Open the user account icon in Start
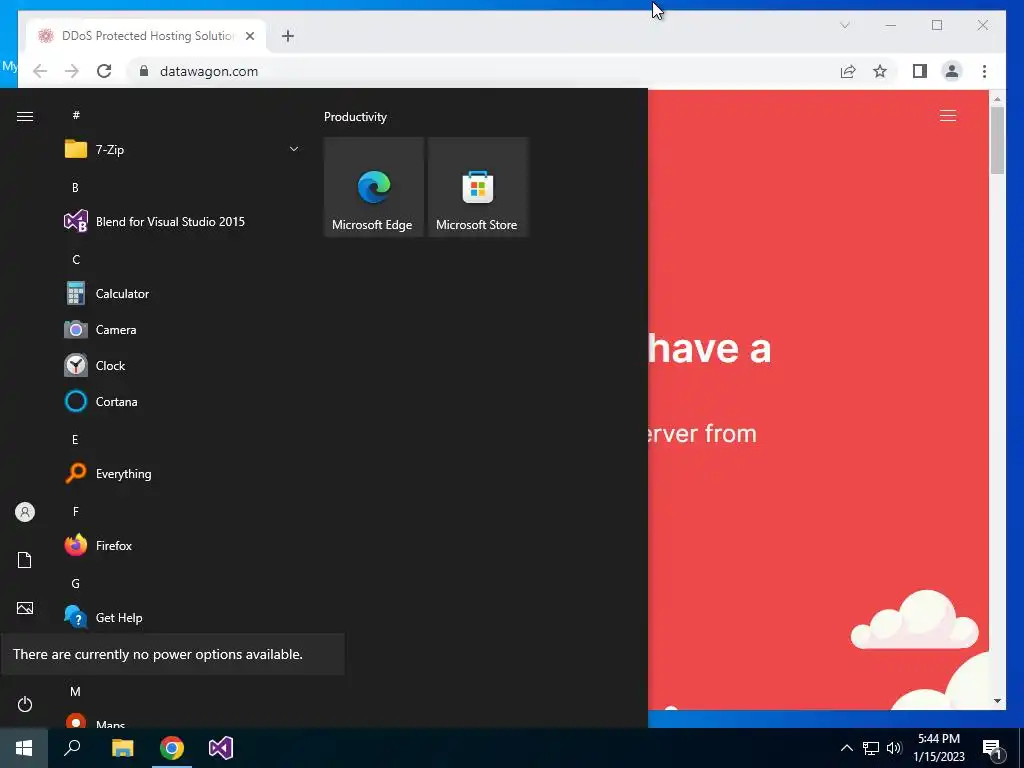 25,512
